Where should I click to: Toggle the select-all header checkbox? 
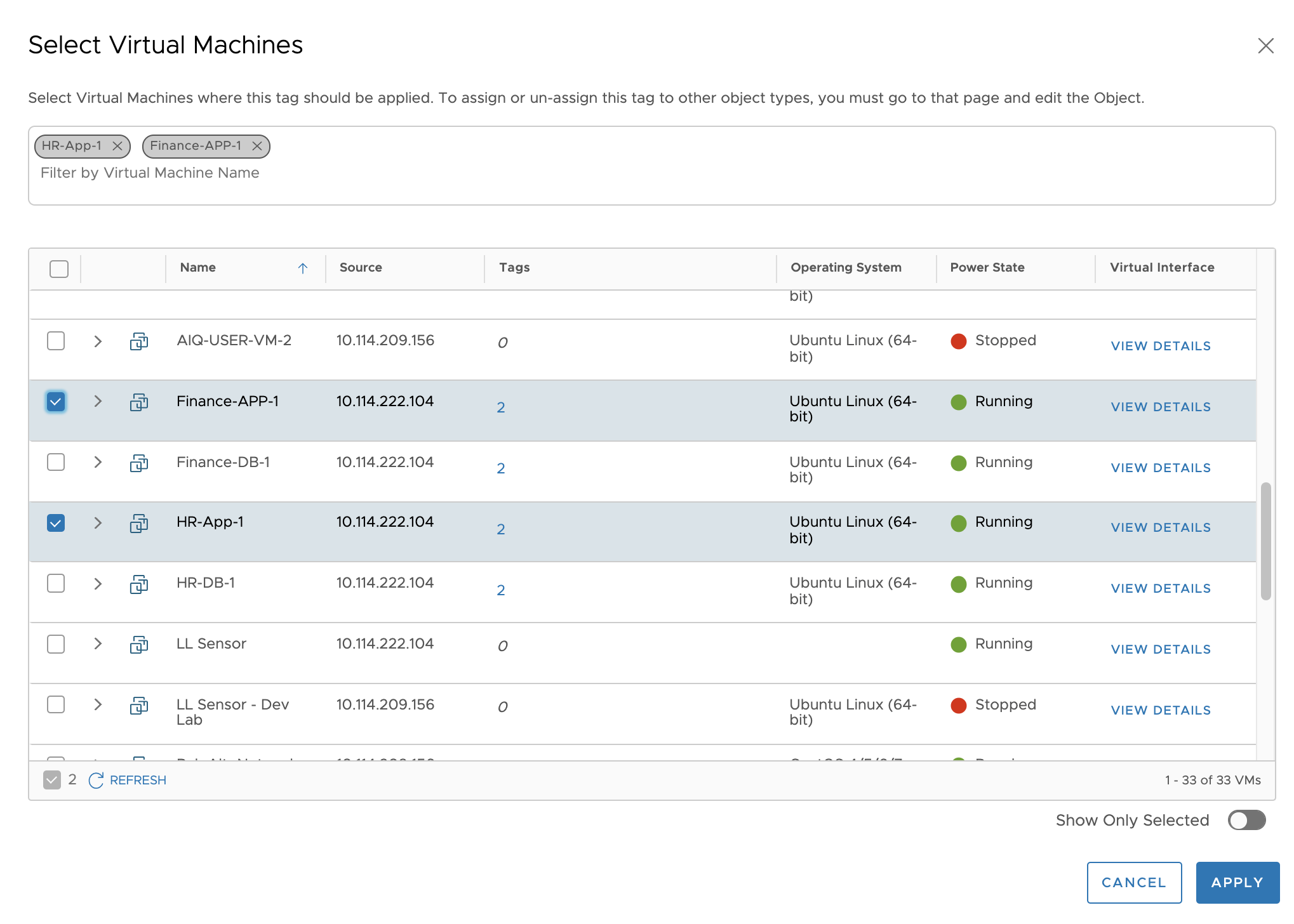[x=59, y=269]
